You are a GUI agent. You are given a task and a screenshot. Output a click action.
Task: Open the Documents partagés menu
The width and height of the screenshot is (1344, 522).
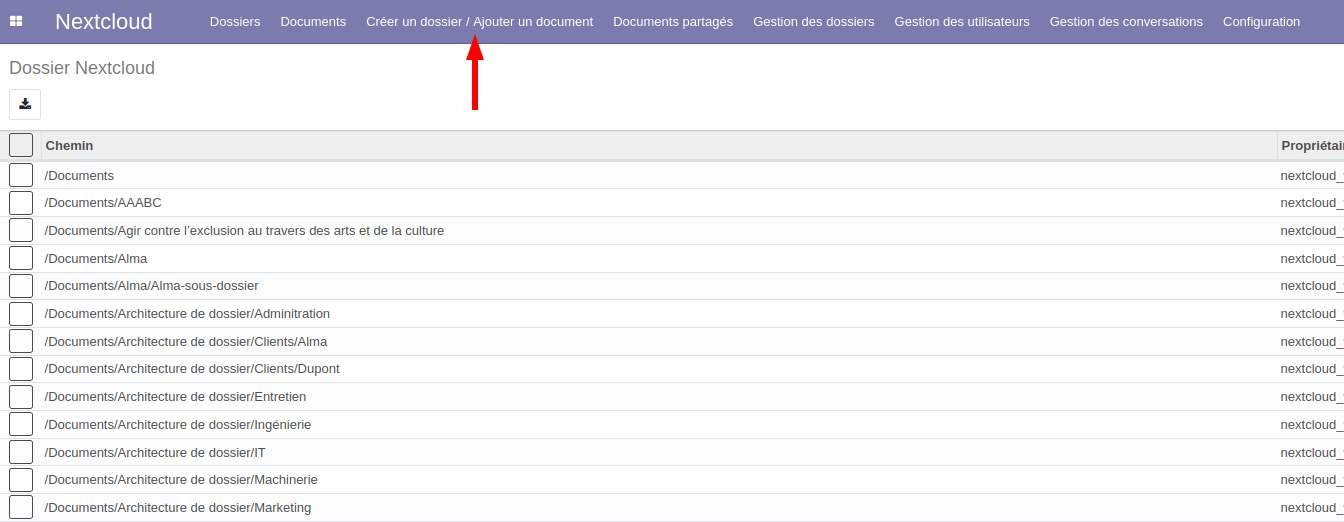pyautogui.click(x=673, y=21)
